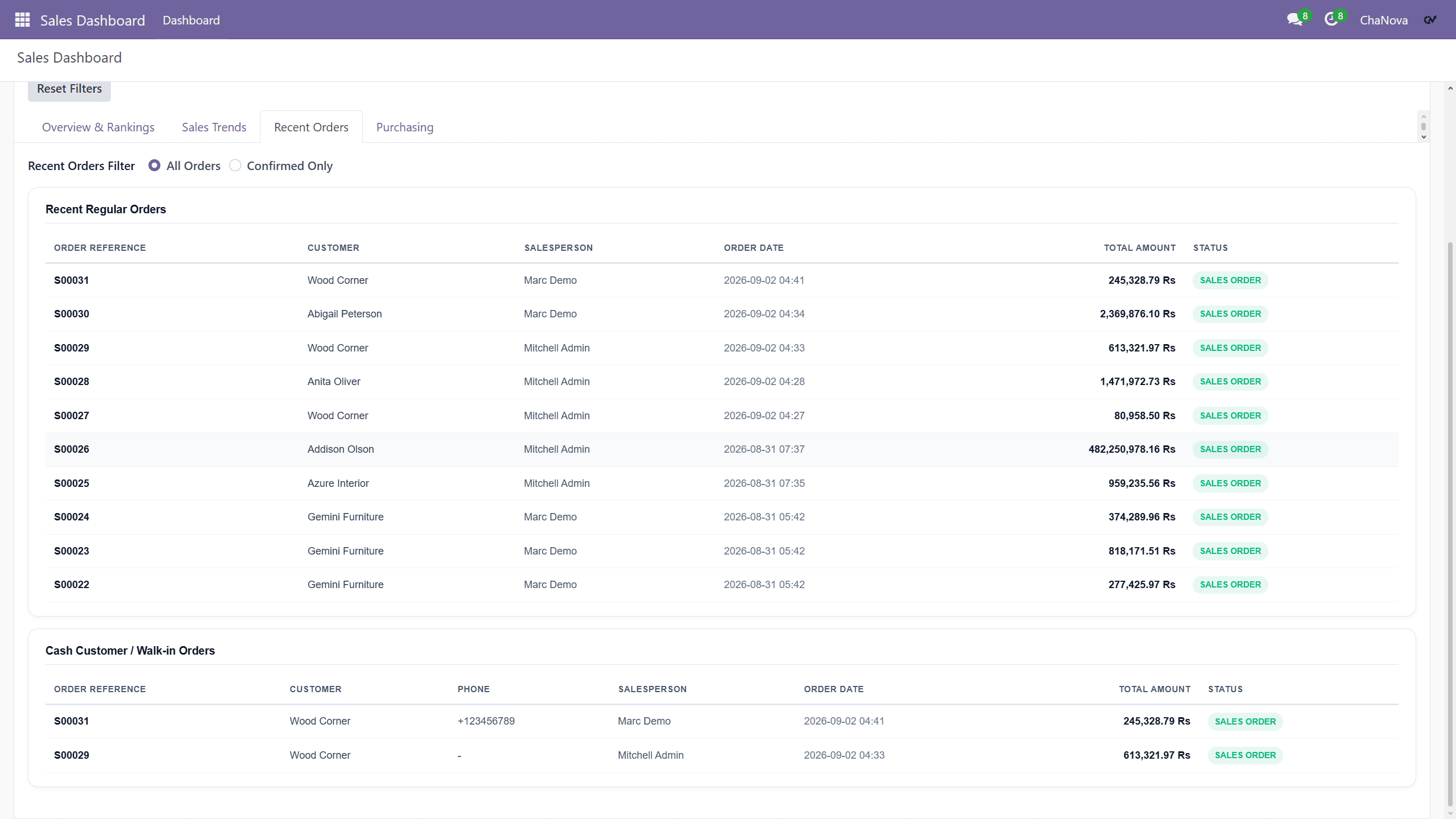
Task: Click ChaNova company name
Action: point(1384,20)
